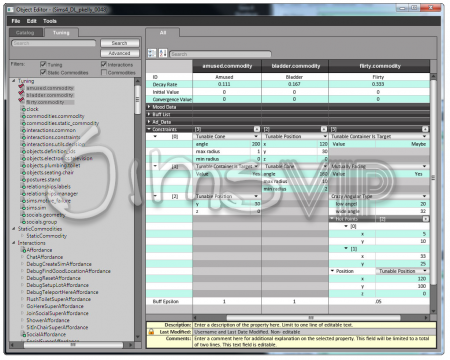Collapse the StaticCommodities tree node
The image size is (450, 360).
click(x=14, y=229)
